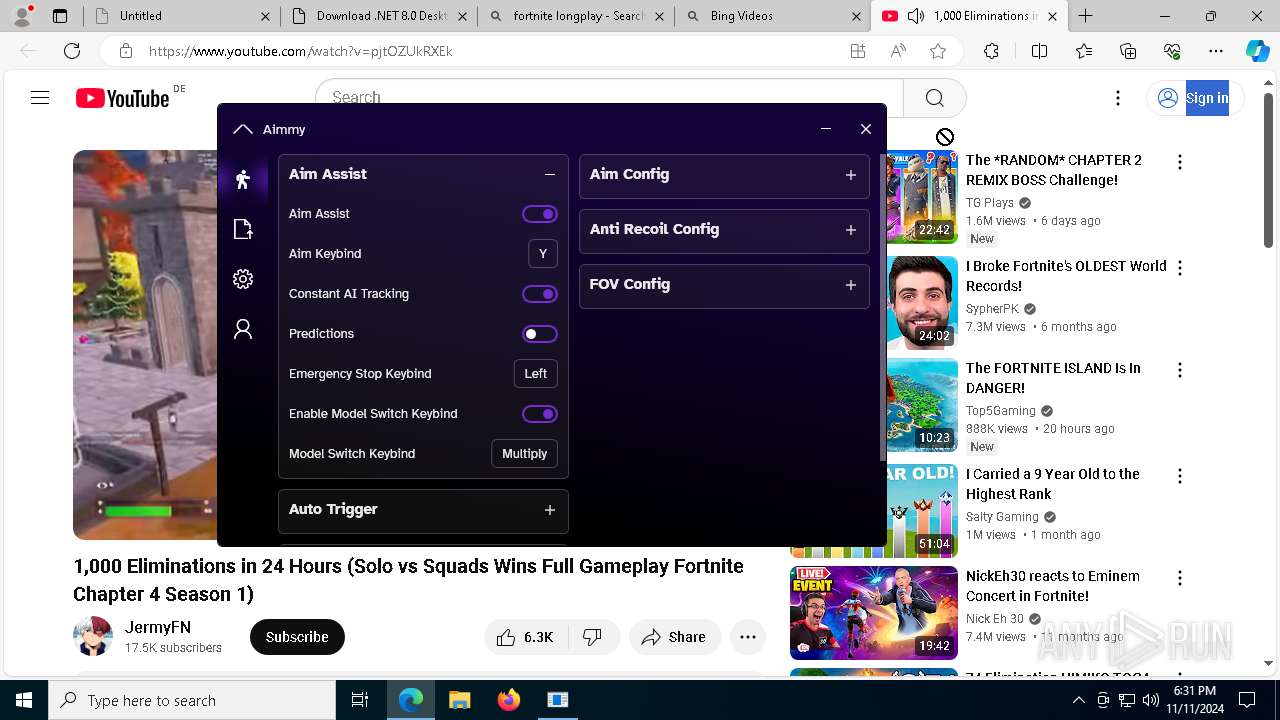Change Model Switch Keybind Multiply button
Image resolution: width=1280 pixels, height=720 pixels.
[524, 454]
